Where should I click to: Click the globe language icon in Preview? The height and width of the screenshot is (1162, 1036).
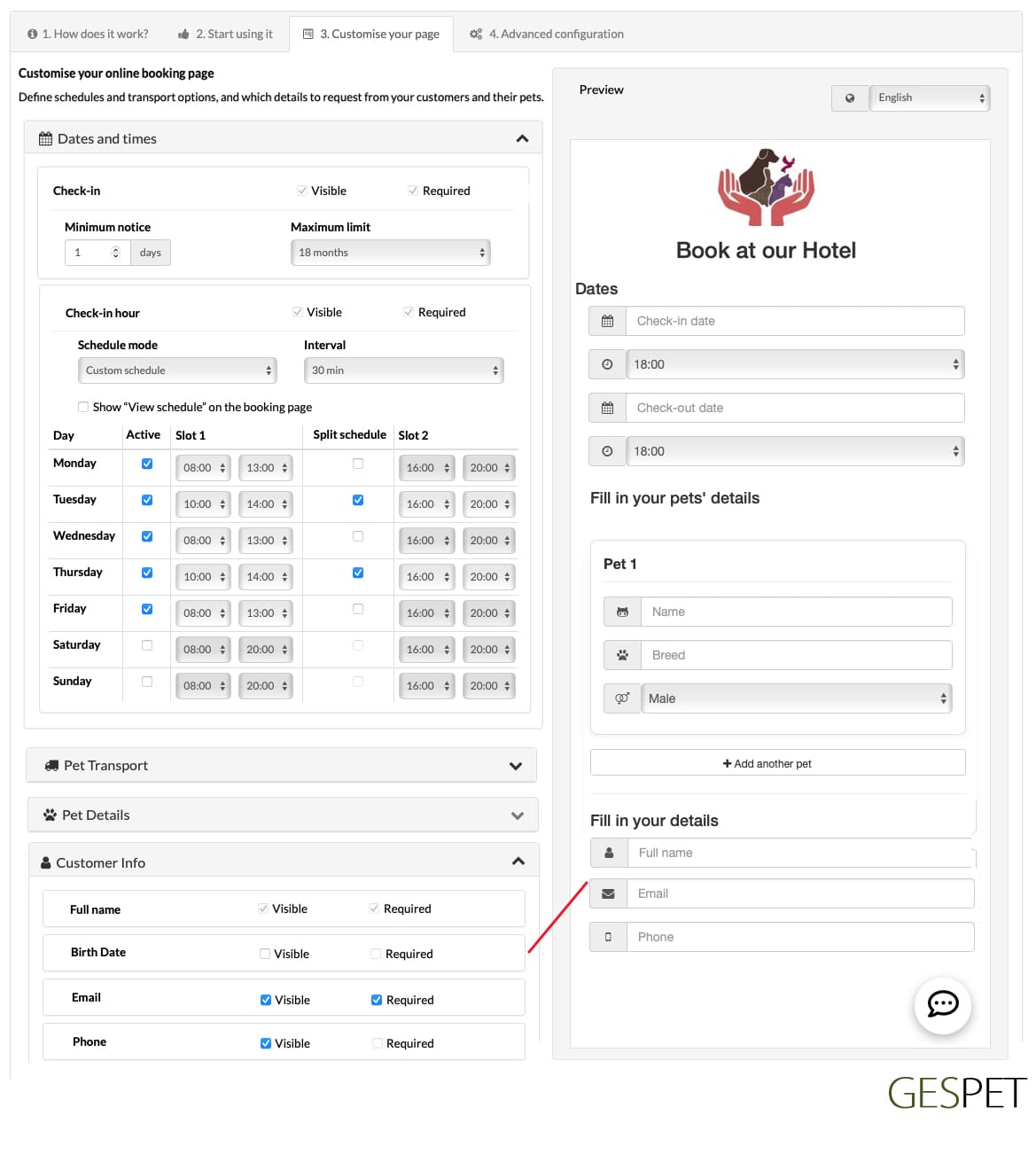click(x=850, y=98)
